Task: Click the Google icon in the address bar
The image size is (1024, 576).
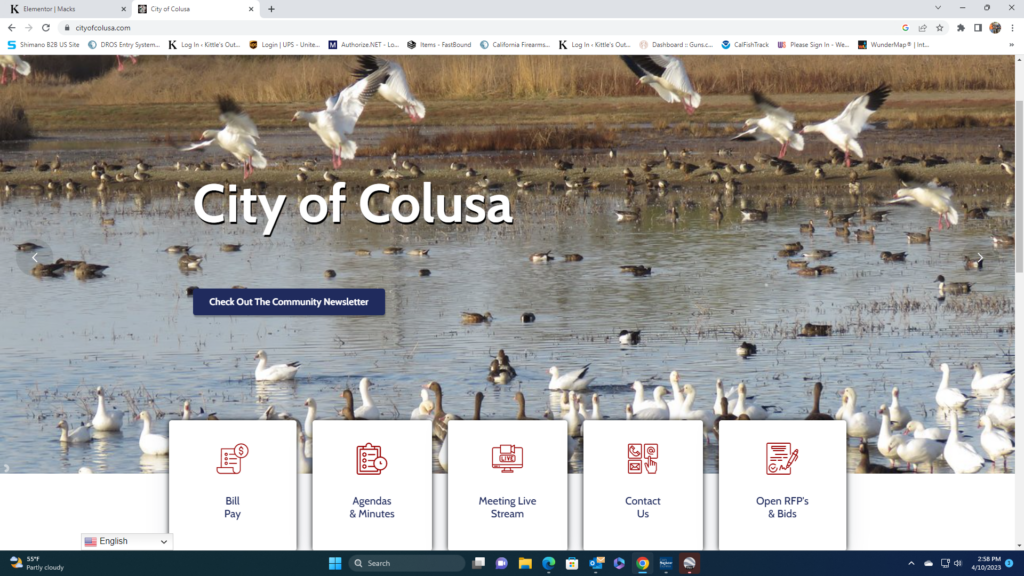Action: [x=905, y=27]
